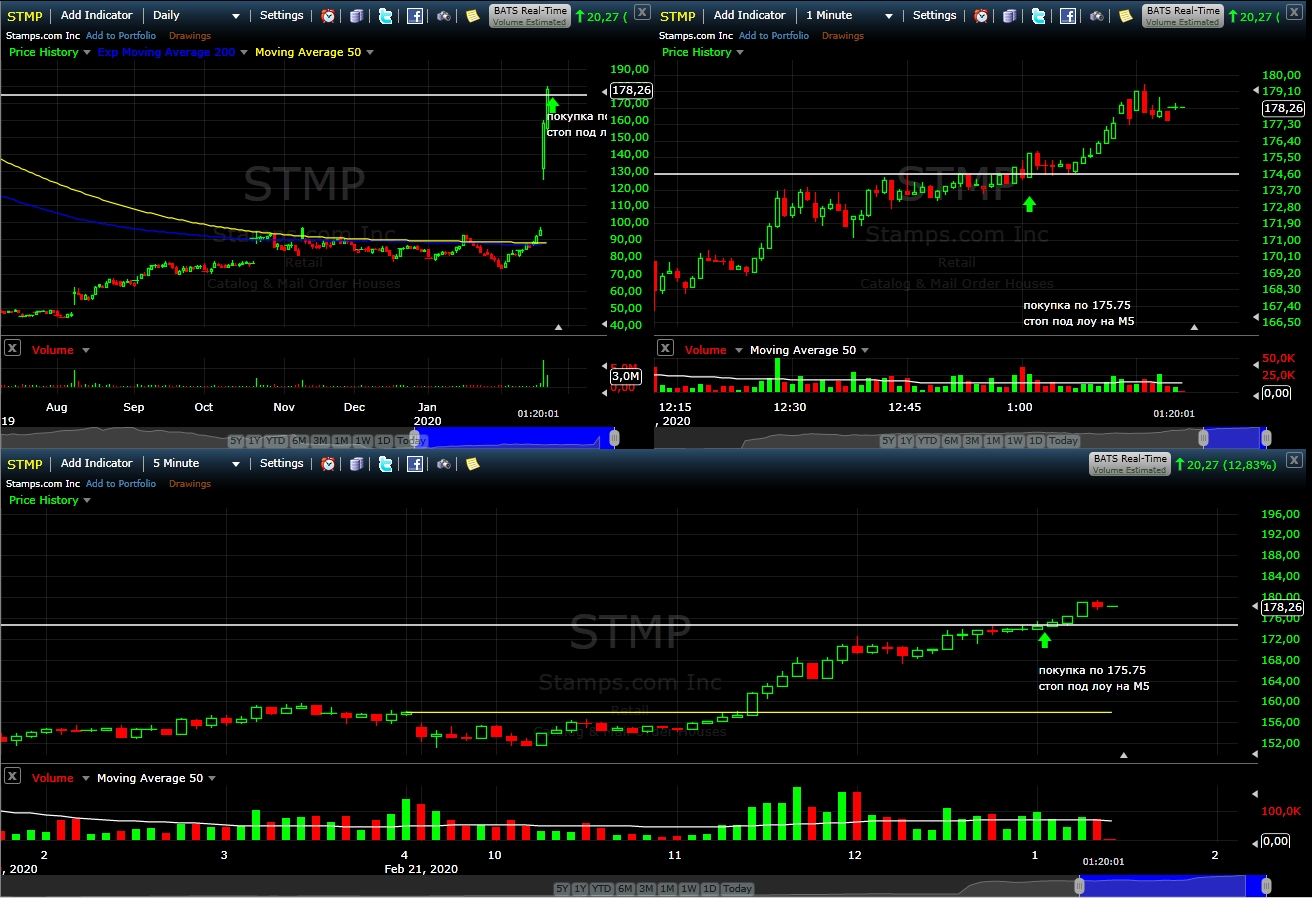Click BATS Real-Time button in 5 Minute chart

pyautogui.click(x=1130, y=464)
